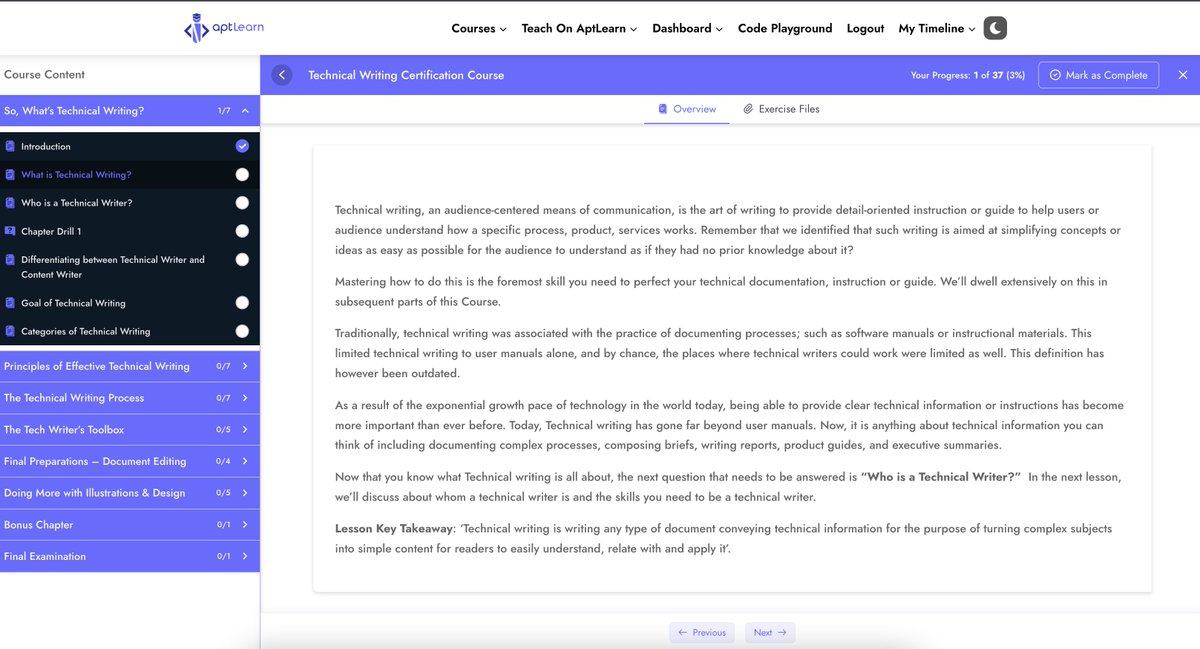Toggle completion circle for Goal of Technical Writing

pyautogui.click(x=242, y=303)
